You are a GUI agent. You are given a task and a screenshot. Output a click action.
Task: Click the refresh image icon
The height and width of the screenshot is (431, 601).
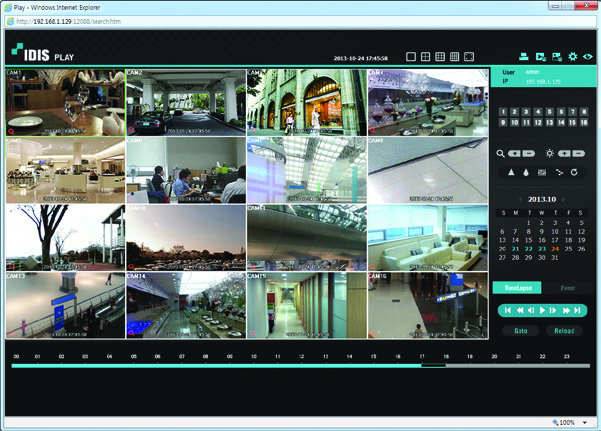click(x=574, y=173)
